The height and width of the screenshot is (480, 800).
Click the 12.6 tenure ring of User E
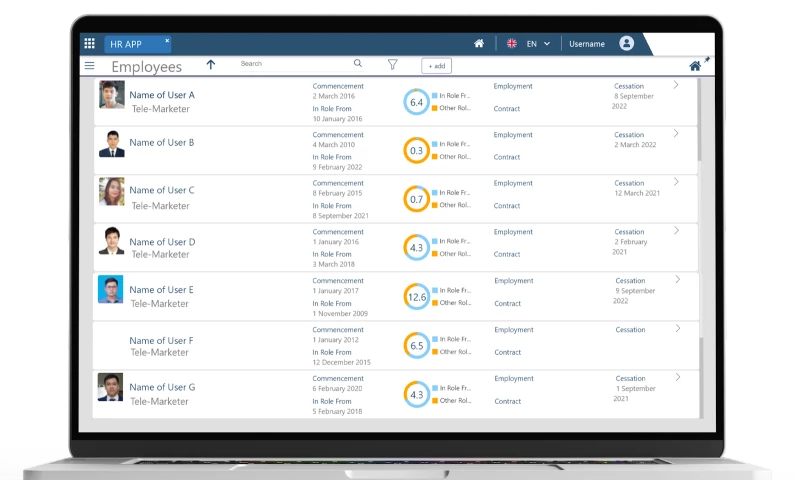(417, 297)
